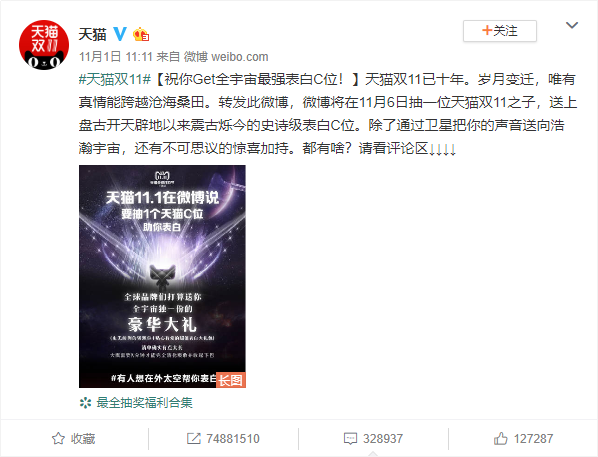Click the 11月1日 11:11 timestamp

point(116,57)
